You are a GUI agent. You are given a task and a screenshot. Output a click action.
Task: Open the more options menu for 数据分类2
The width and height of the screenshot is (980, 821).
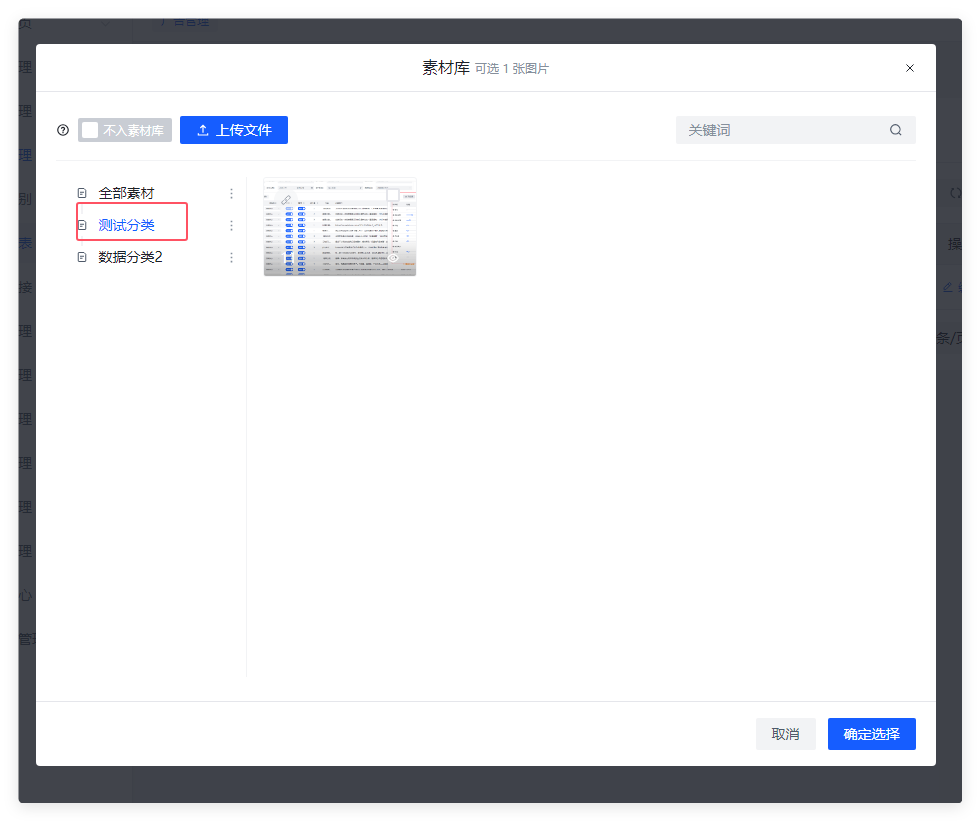(232, 257)
